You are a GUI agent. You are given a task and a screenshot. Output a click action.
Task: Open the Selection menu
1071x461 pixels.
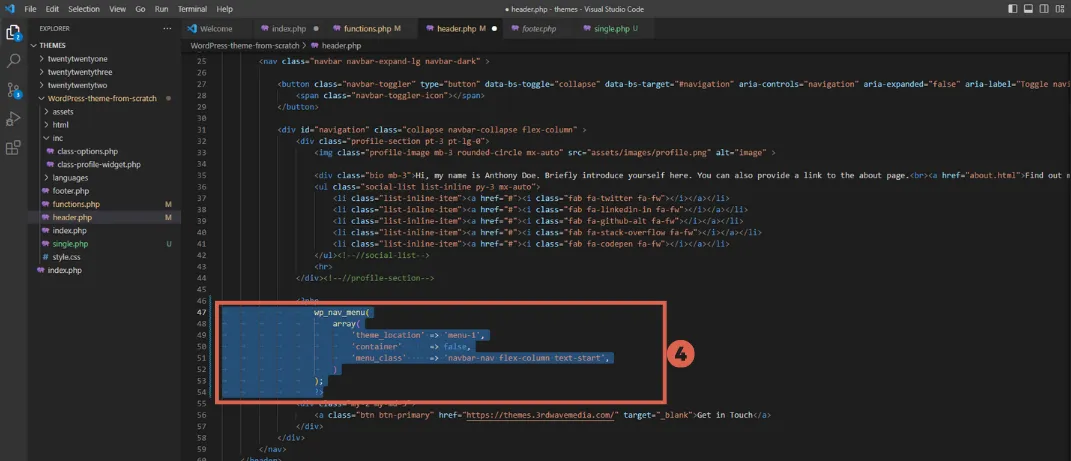(x=83, y=9)
